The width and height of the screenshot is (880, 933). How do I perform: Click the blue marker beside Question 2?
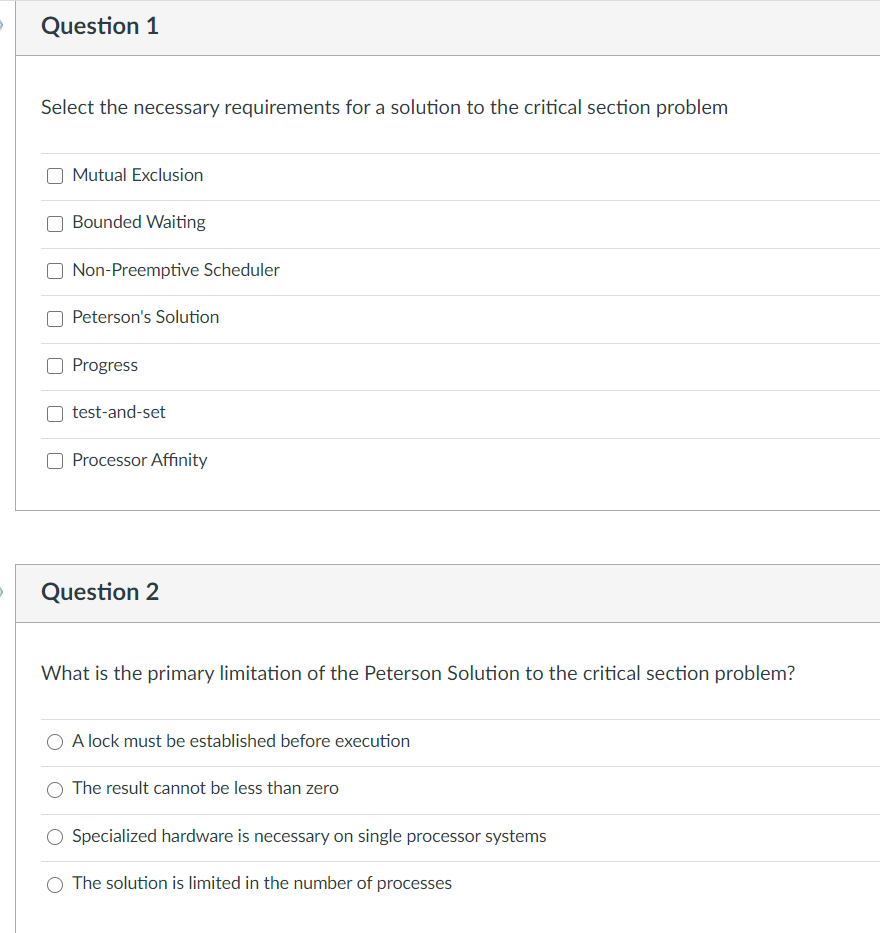3,592
